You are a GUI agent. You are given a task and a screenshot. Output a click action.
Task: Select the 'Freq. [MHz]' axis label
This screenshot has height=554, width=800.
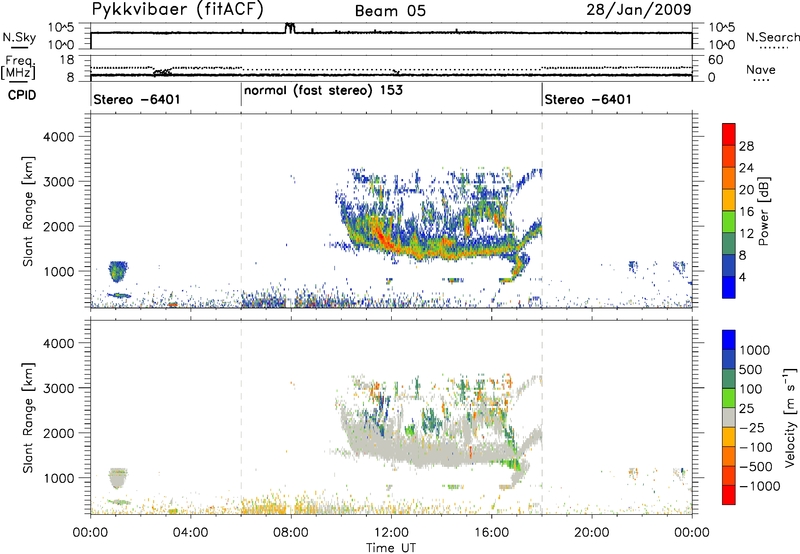(18, 67)
